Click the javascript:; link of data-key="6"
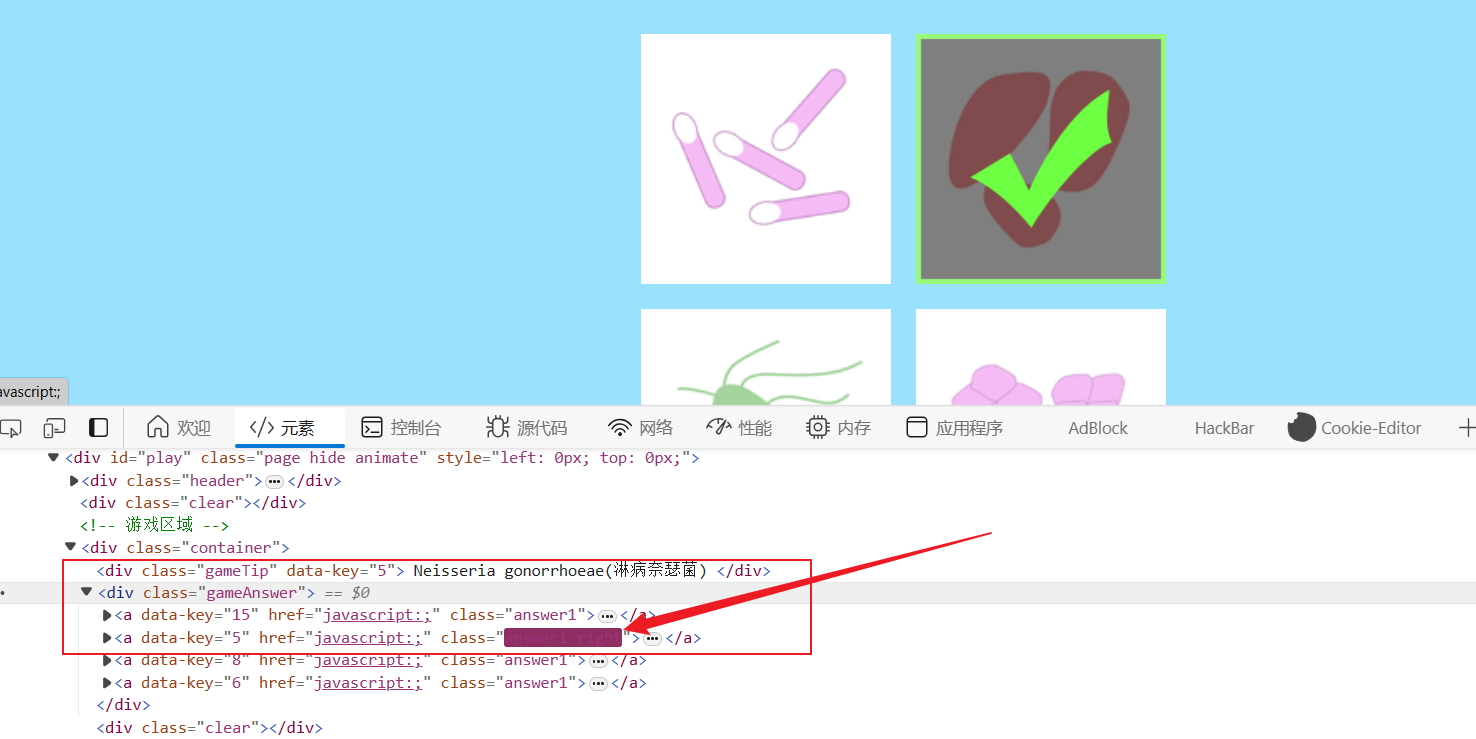The width and height of the screenshot is (1476, 739). pyautogui.click(x=369, y=683)
